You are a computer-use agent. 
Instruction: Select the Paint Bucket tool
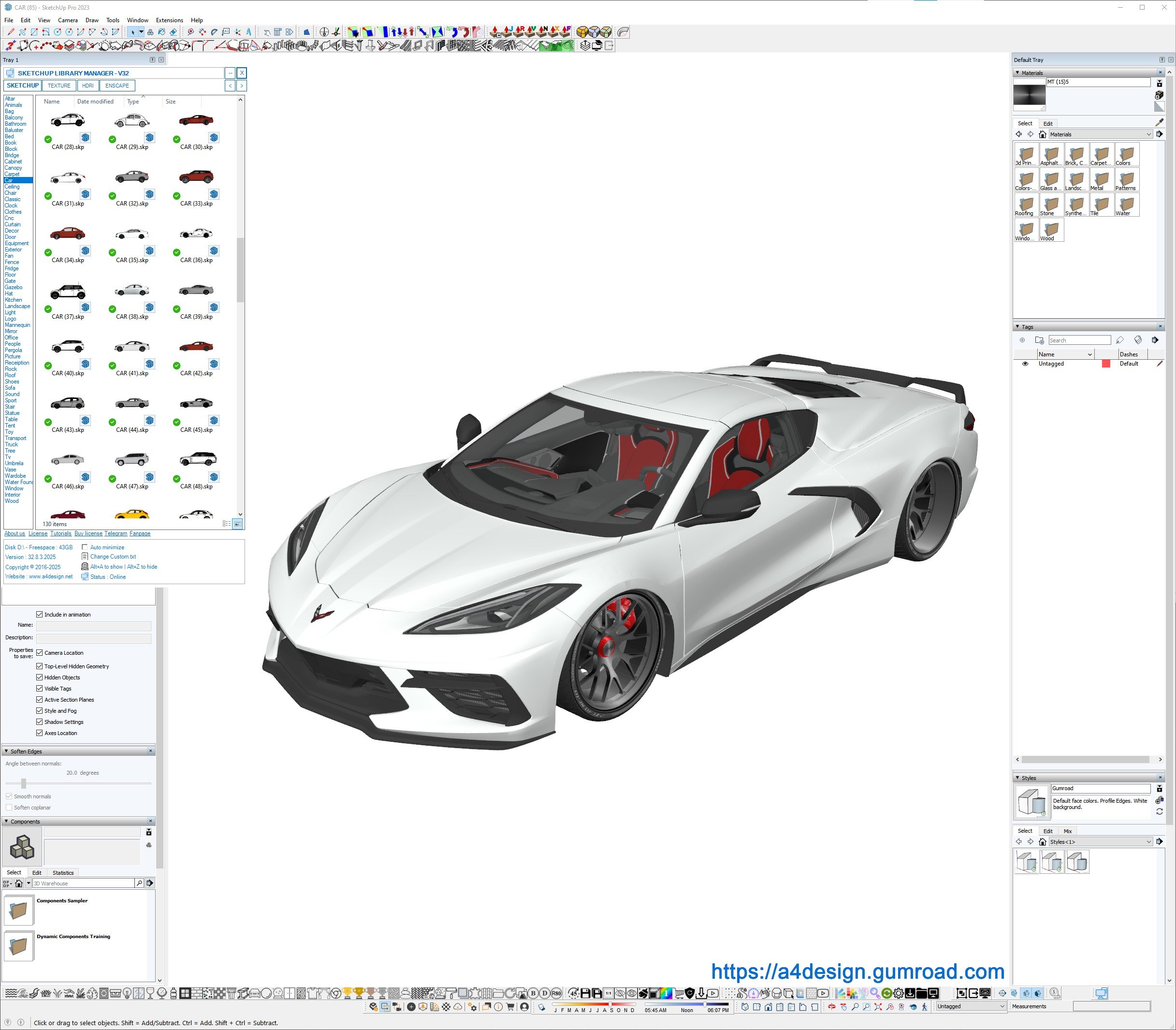161,32
